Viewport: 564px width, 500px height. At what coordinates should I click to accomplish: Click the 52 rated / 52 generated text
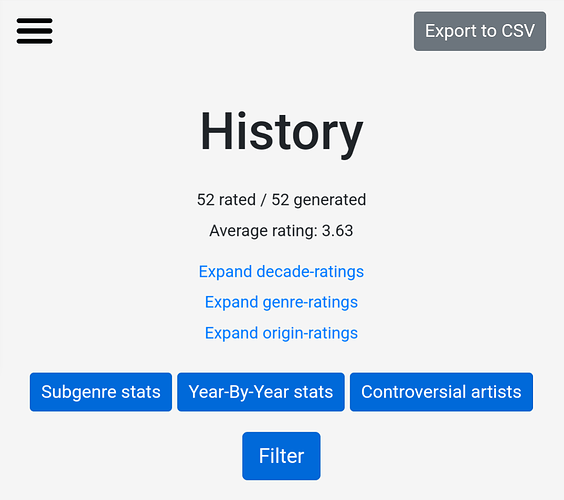(281, 200)
